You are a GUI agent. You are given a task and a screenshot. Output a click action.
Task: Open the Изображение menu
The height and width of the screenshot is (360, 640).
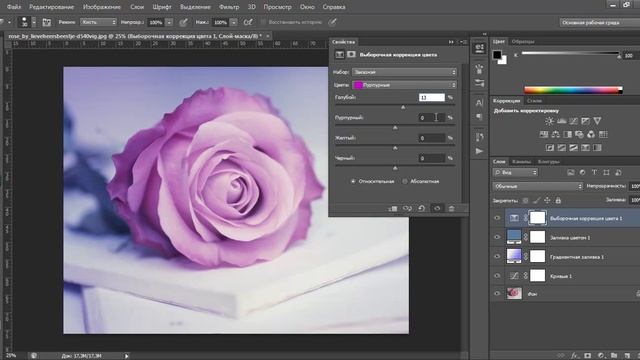[x=102, y=7]
